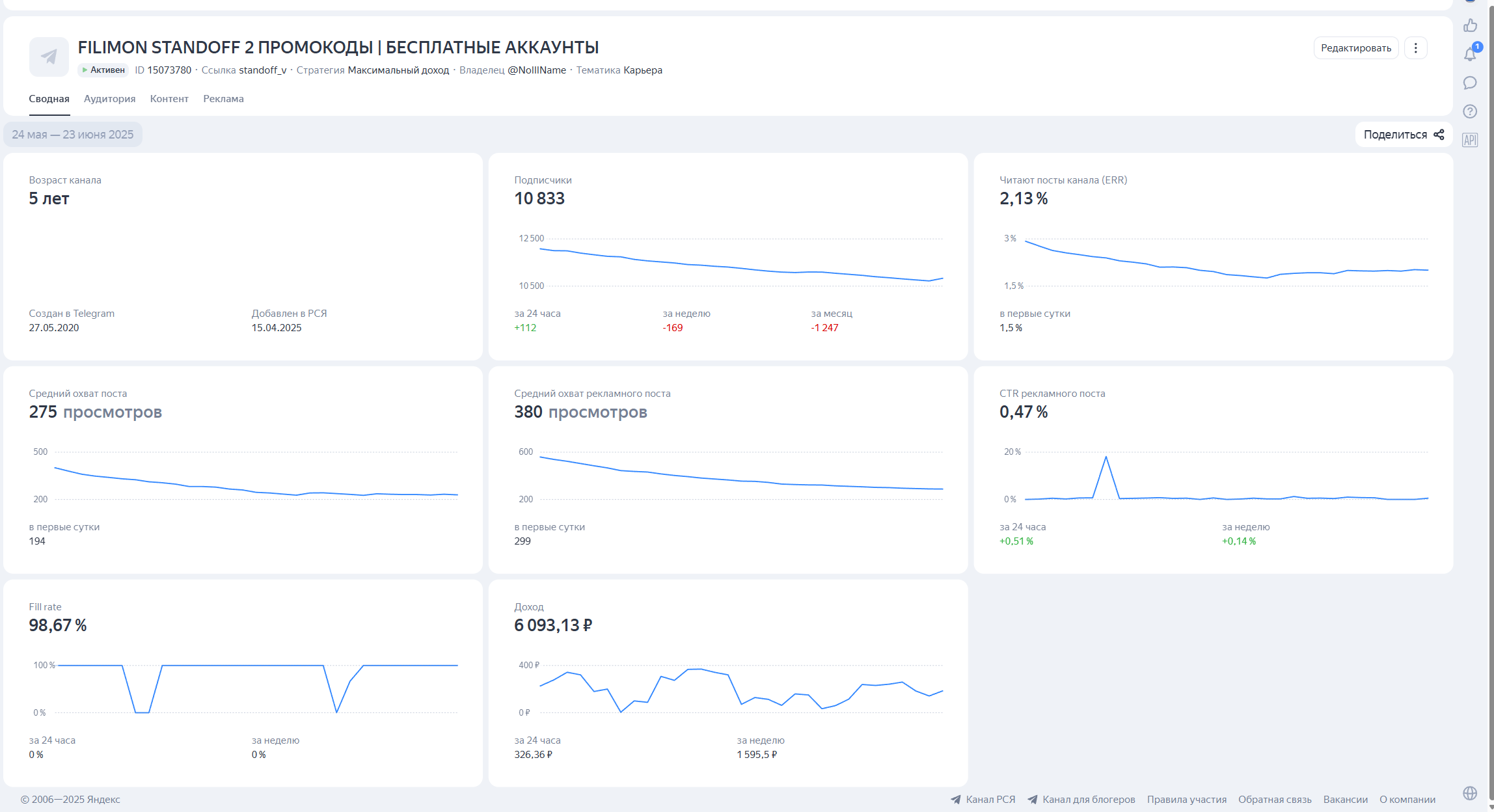Open the Вакансии footer link
Viewport: 1494px width, 812px height.
pyautogui.click(x=1346, y=800)
